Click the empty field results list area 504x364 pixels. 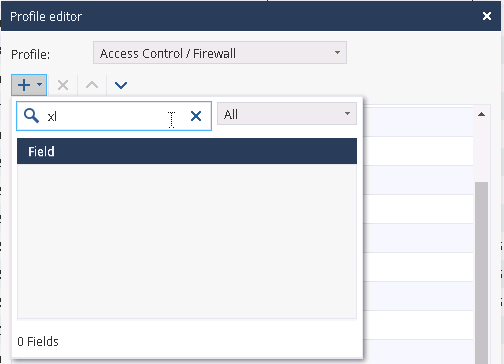pyautogui.click(x=187, y=241)
